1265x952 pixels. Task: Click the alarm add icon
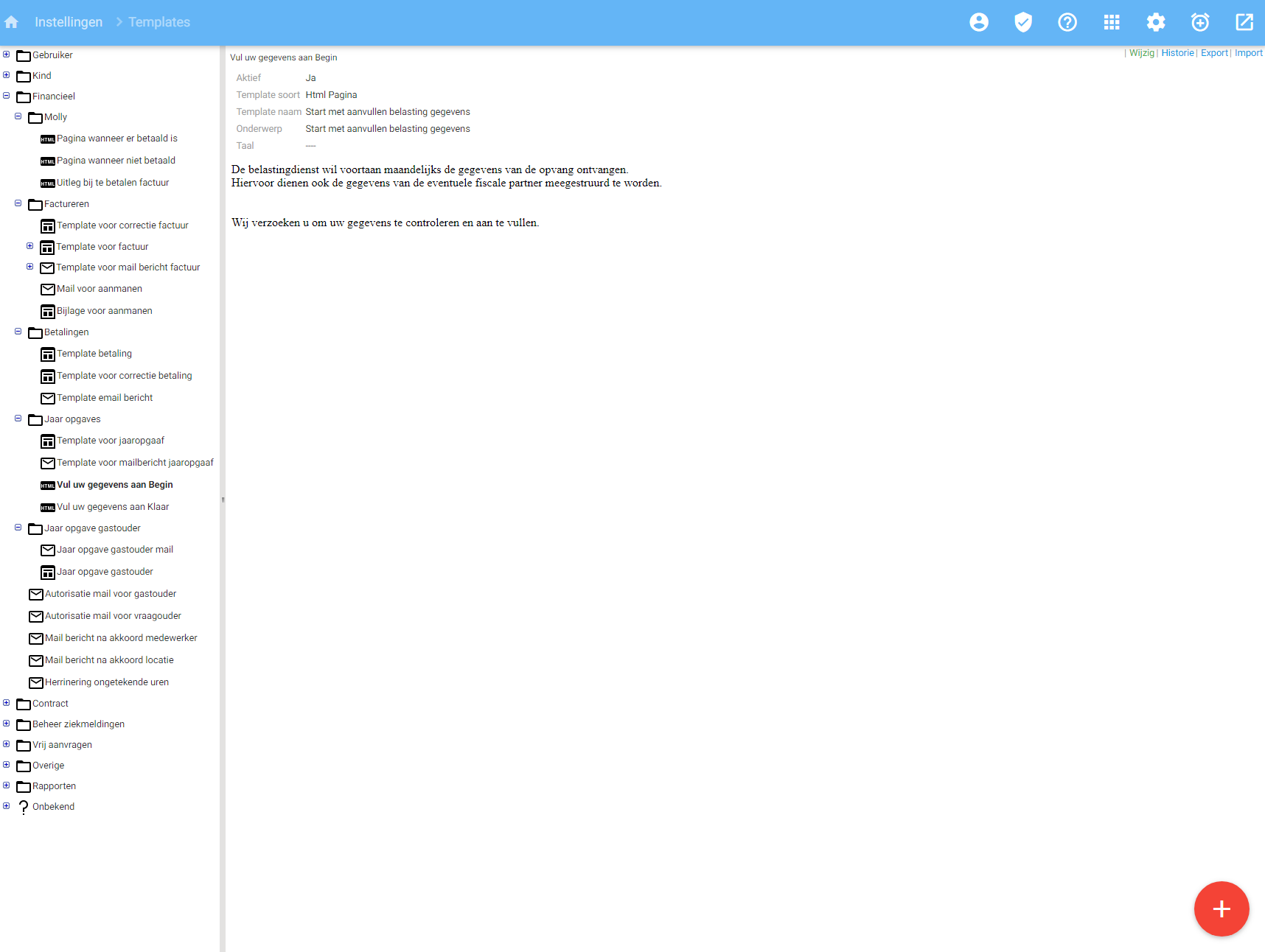click(1200, 22)
